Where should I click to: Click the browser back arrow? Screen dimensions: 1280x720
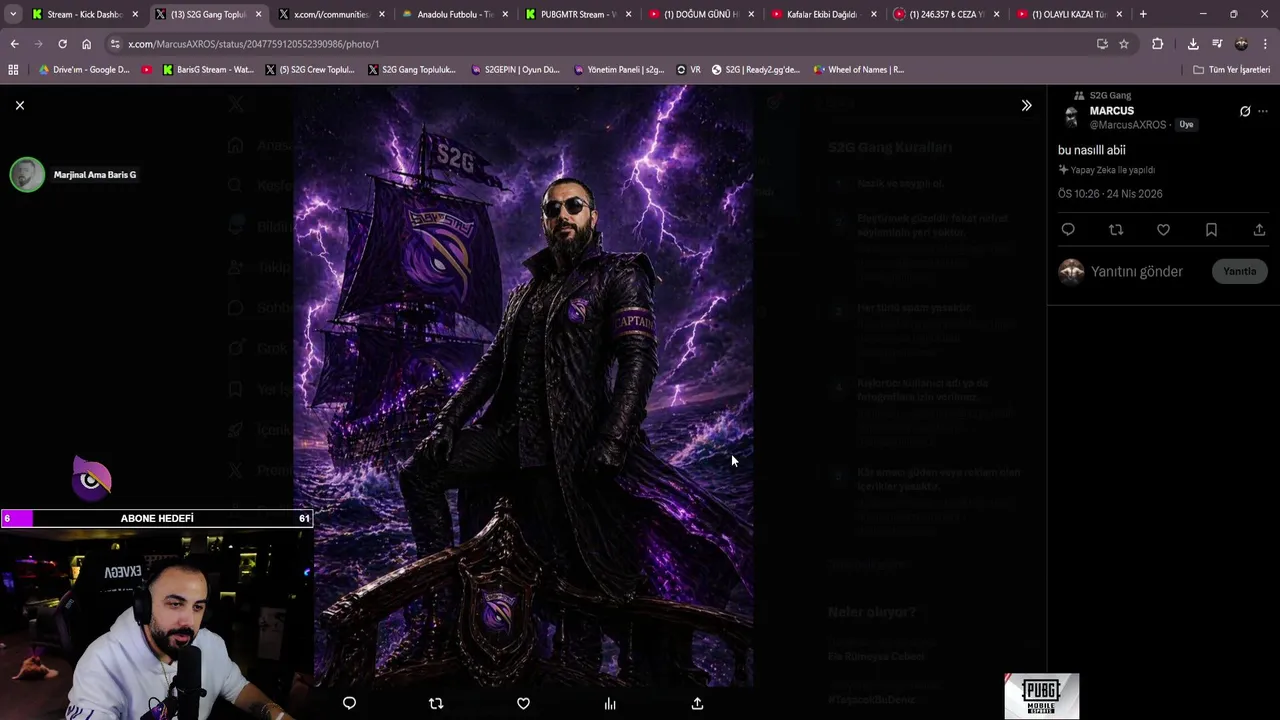tap(14, 44)
